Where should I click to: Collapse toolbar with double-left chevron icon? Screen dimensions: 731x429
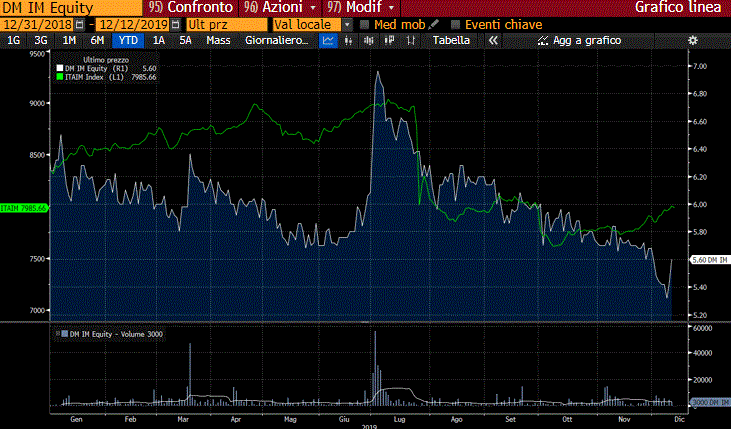(492, 40)
